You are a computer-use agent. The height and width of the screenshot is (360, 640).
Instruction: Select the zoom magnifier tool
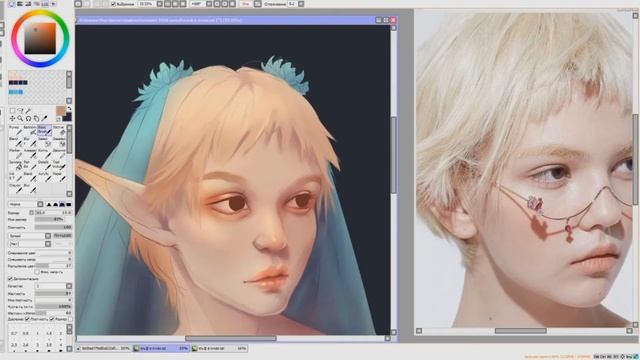tap(20, 118)
